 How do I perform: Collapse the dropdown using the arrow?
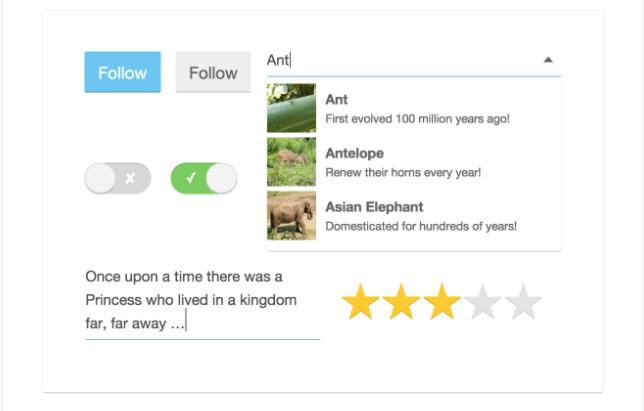tap(548, 60)
